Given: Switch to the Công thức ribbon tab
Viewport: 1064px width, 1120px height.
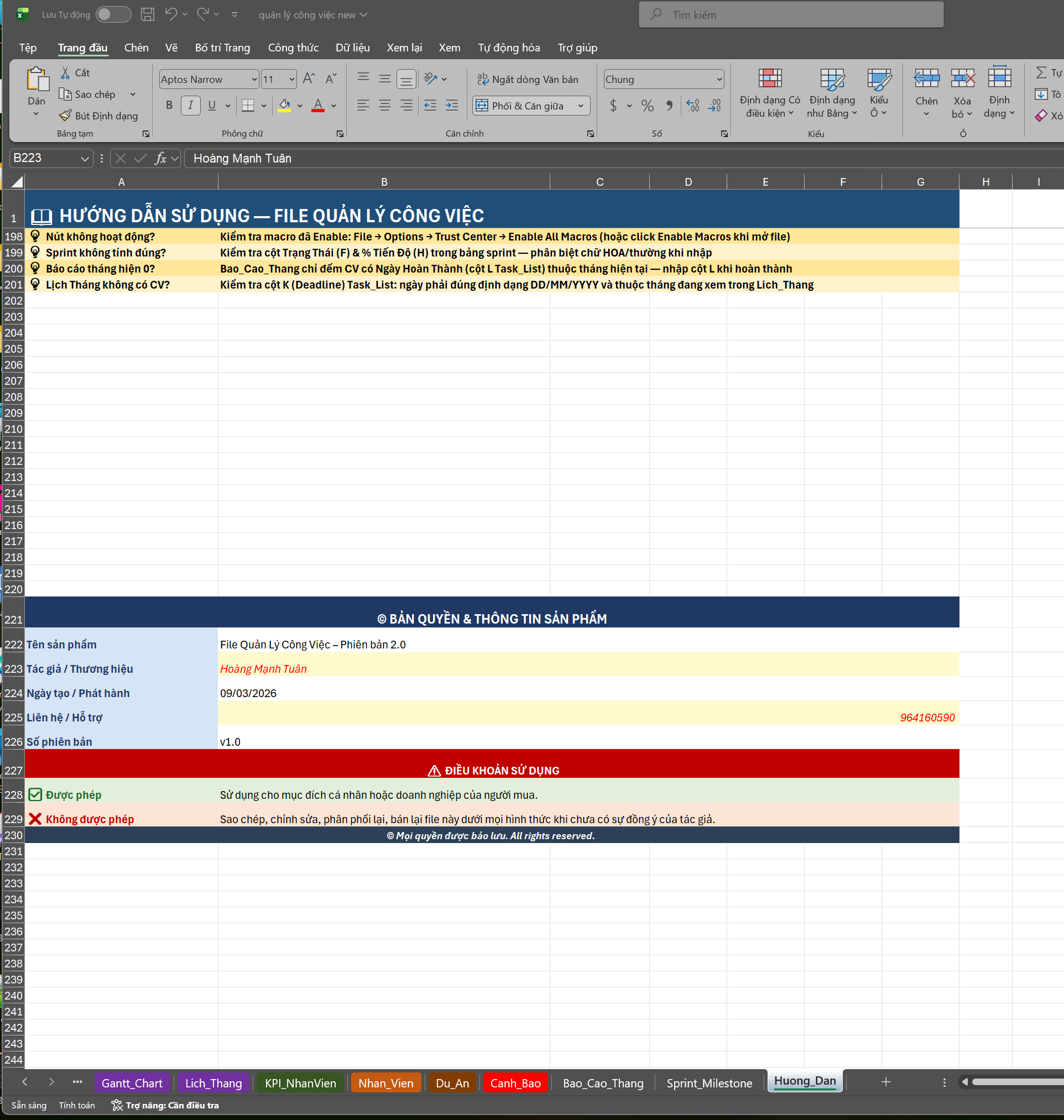Looking at the screenshot, I should click(293, 48).
